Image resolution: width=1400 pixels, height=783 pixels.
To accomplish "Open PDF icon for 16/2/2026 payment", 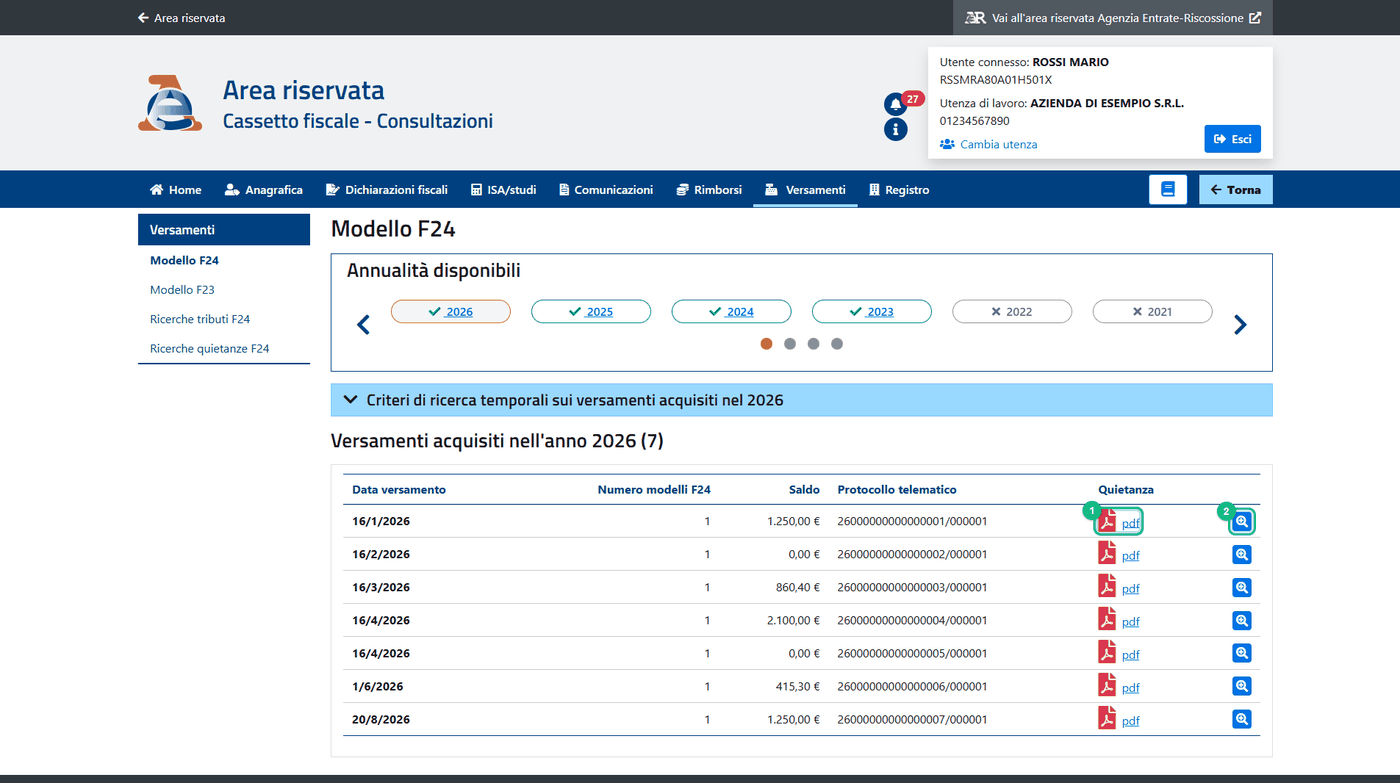I will tap(1107, 555).
